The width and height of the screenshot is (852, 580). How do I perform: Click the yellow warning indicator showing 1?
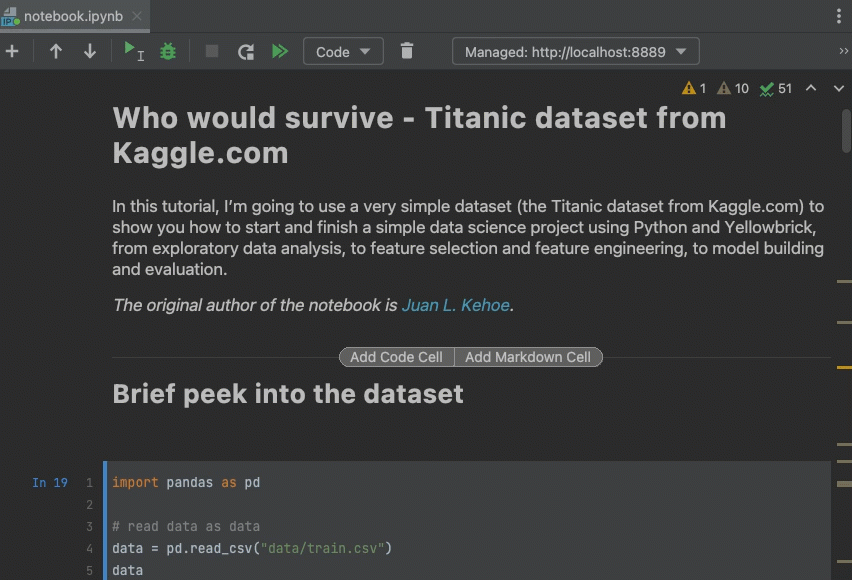[x=694, y=88]
